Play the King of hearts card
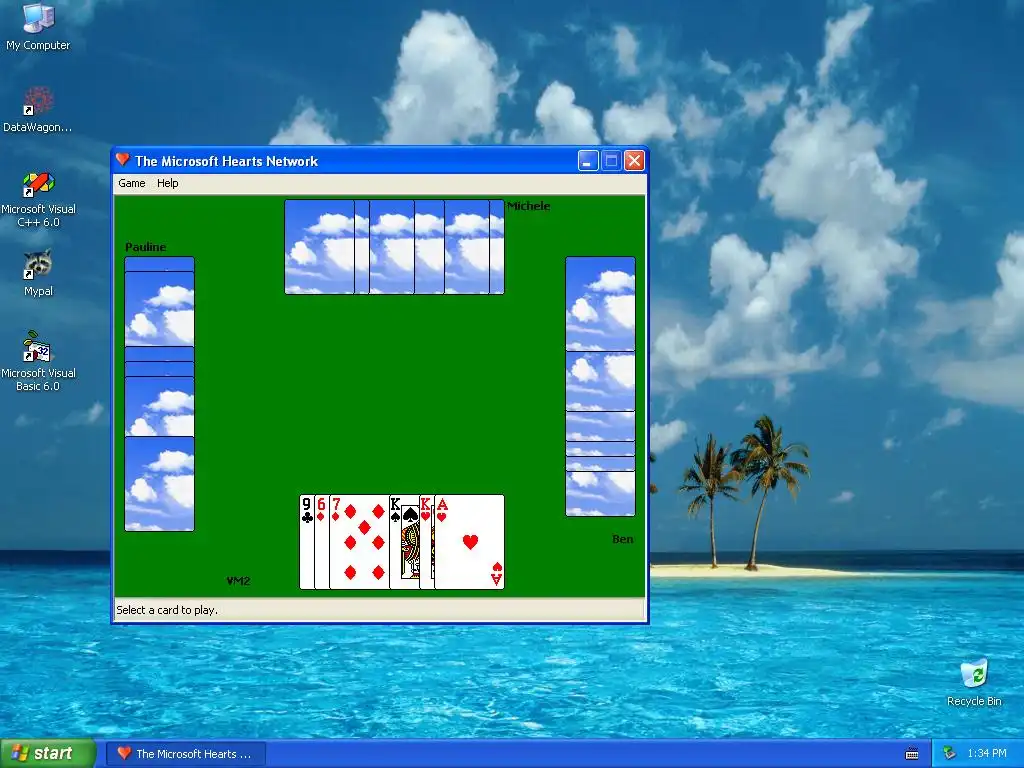This screenshot has width=1024, height=768. point(426,542)
